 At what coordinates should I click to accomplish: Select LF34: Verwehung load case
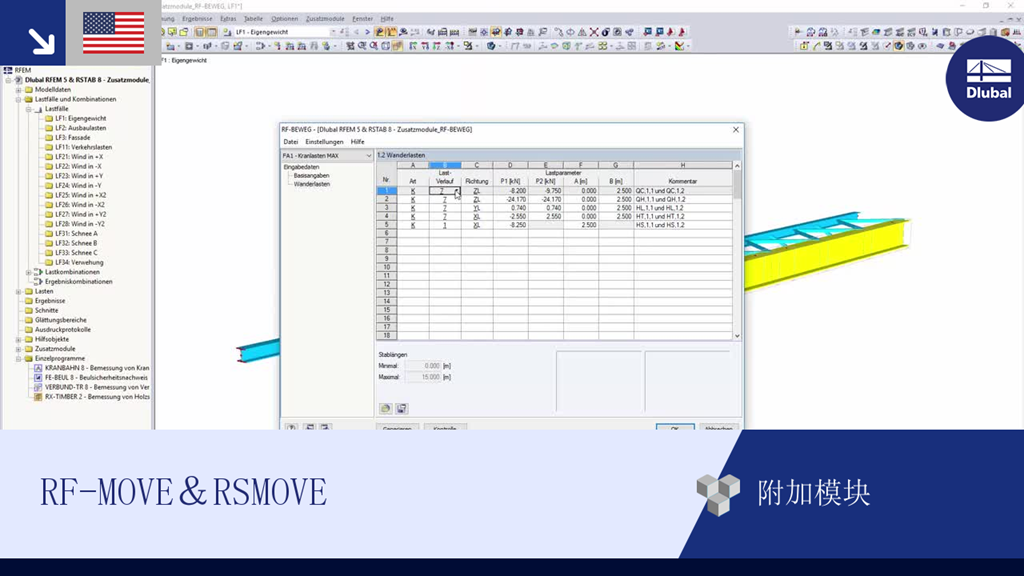(x=79, y=263)
